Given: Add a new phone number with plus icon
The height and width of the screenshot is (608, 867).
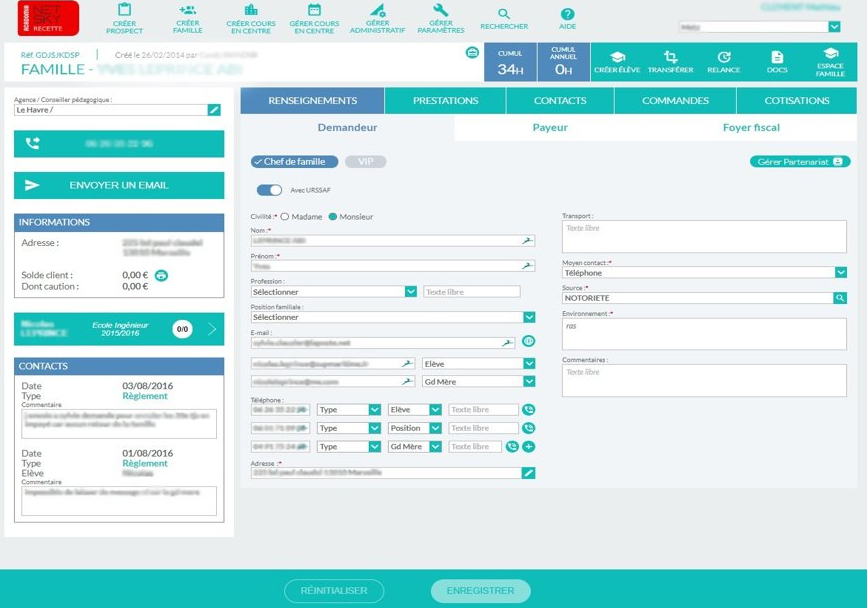Looking at the screenshot, I should pos(529,447).
